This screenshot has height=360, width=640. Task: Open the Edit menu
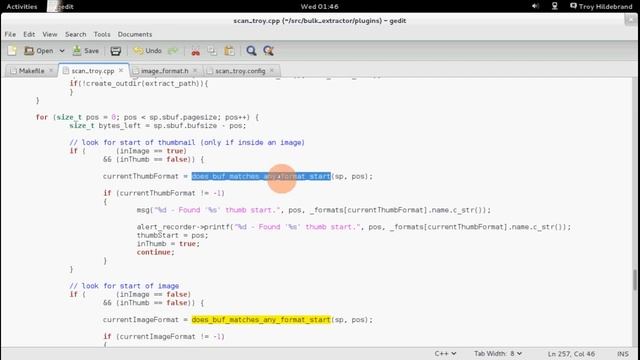(x=29, y=34)
